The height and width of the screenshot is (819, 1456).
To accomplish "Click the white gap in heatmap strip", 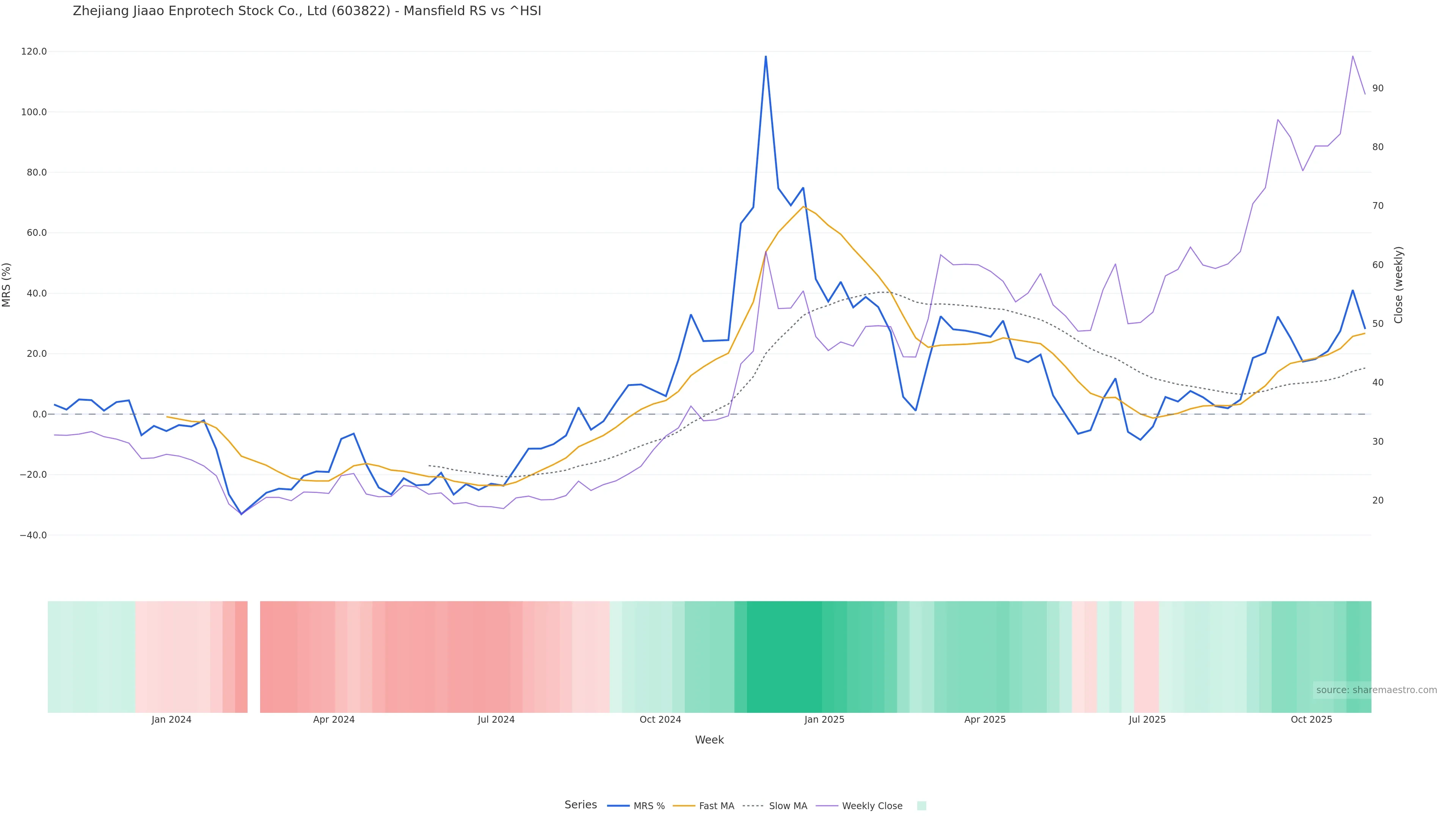I will pyautogui.click(x=254, y=657).
